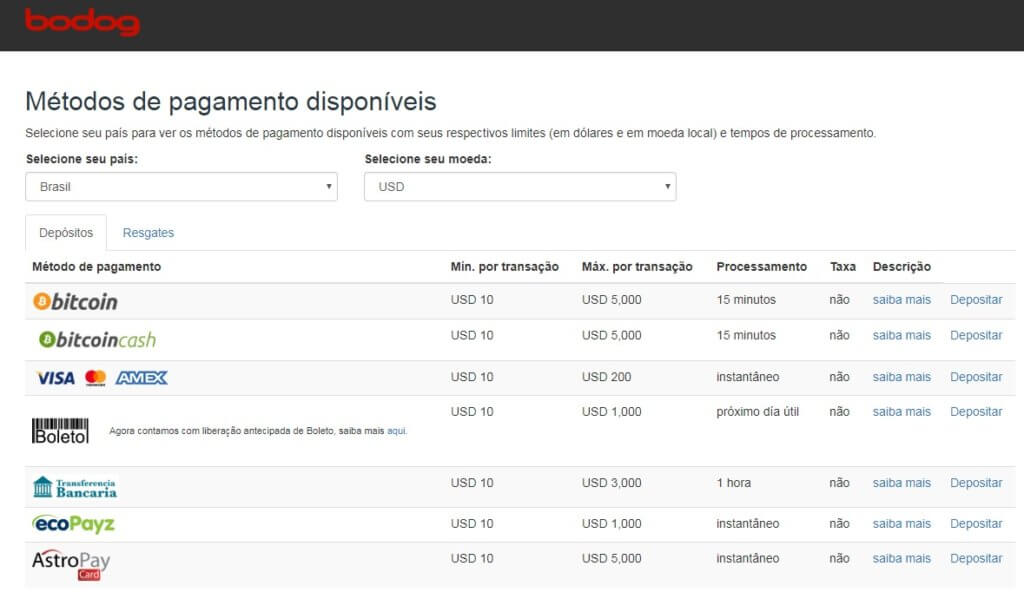The height and width of the screenshot is (599, 1024).
Task: Open saiba mais for AstroPay Card
Action: pos(901,559)
